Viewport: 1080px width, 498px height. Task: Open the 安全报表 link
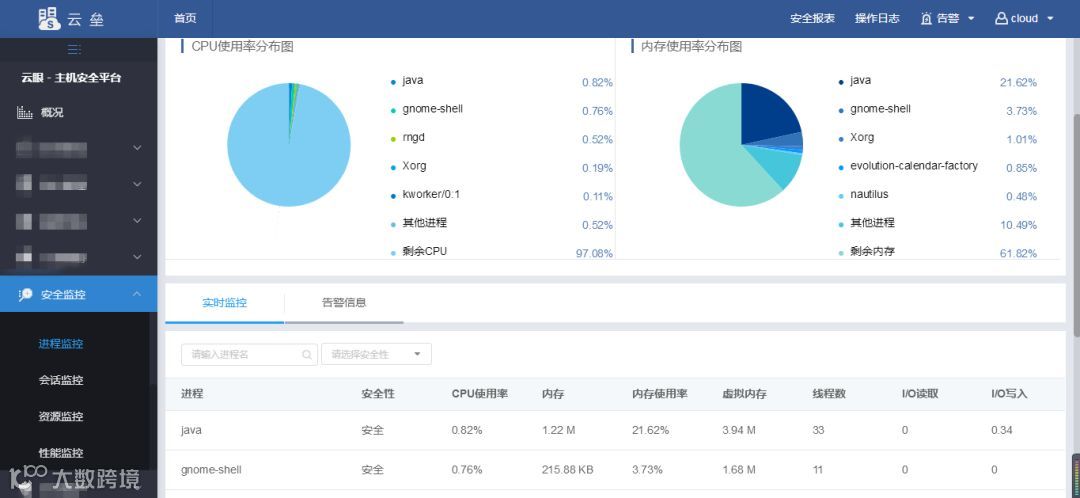click(x=813, y=19)
